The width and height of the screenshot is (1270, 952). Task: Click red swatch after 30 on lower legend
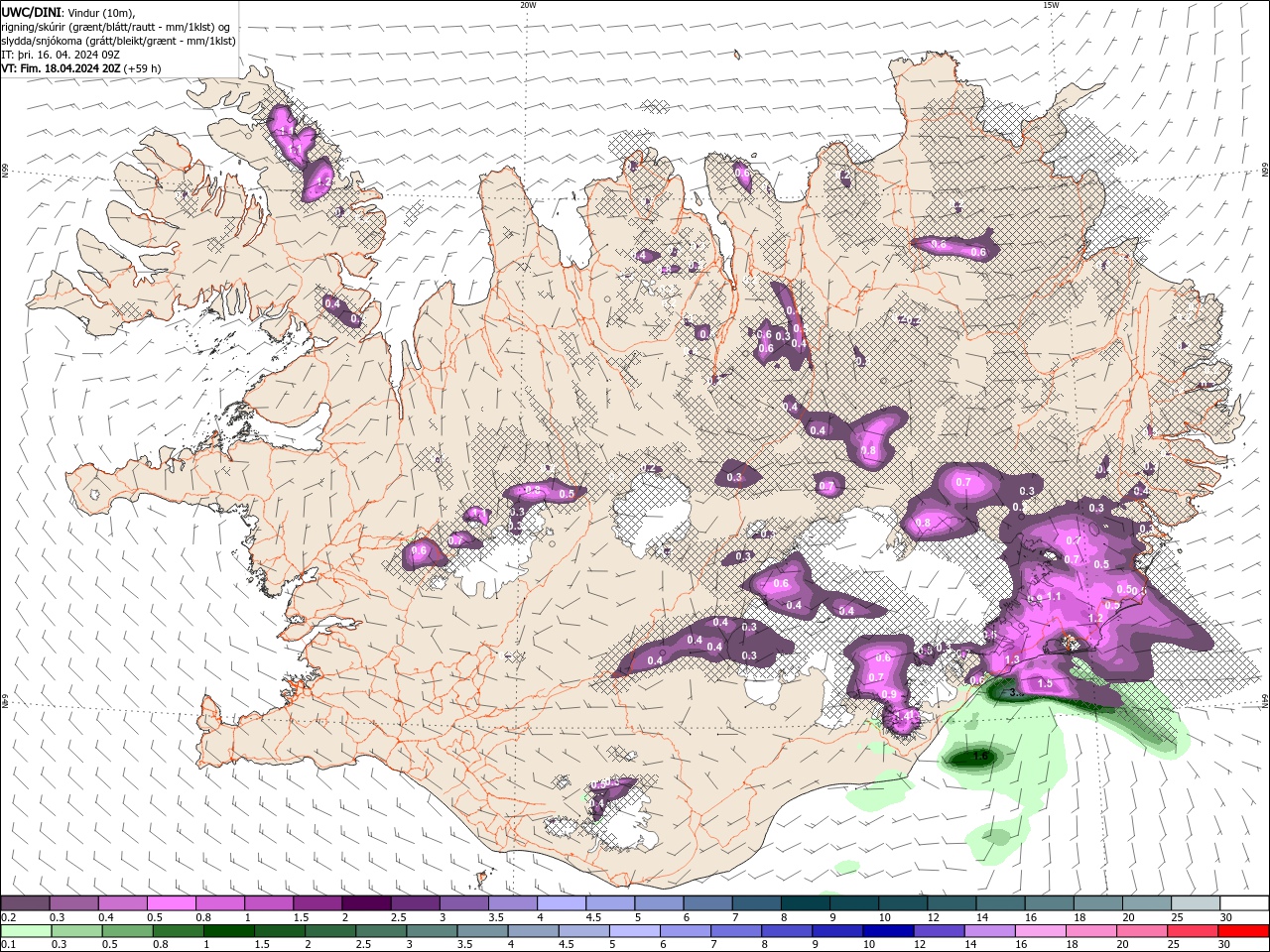click(1242, 931)
